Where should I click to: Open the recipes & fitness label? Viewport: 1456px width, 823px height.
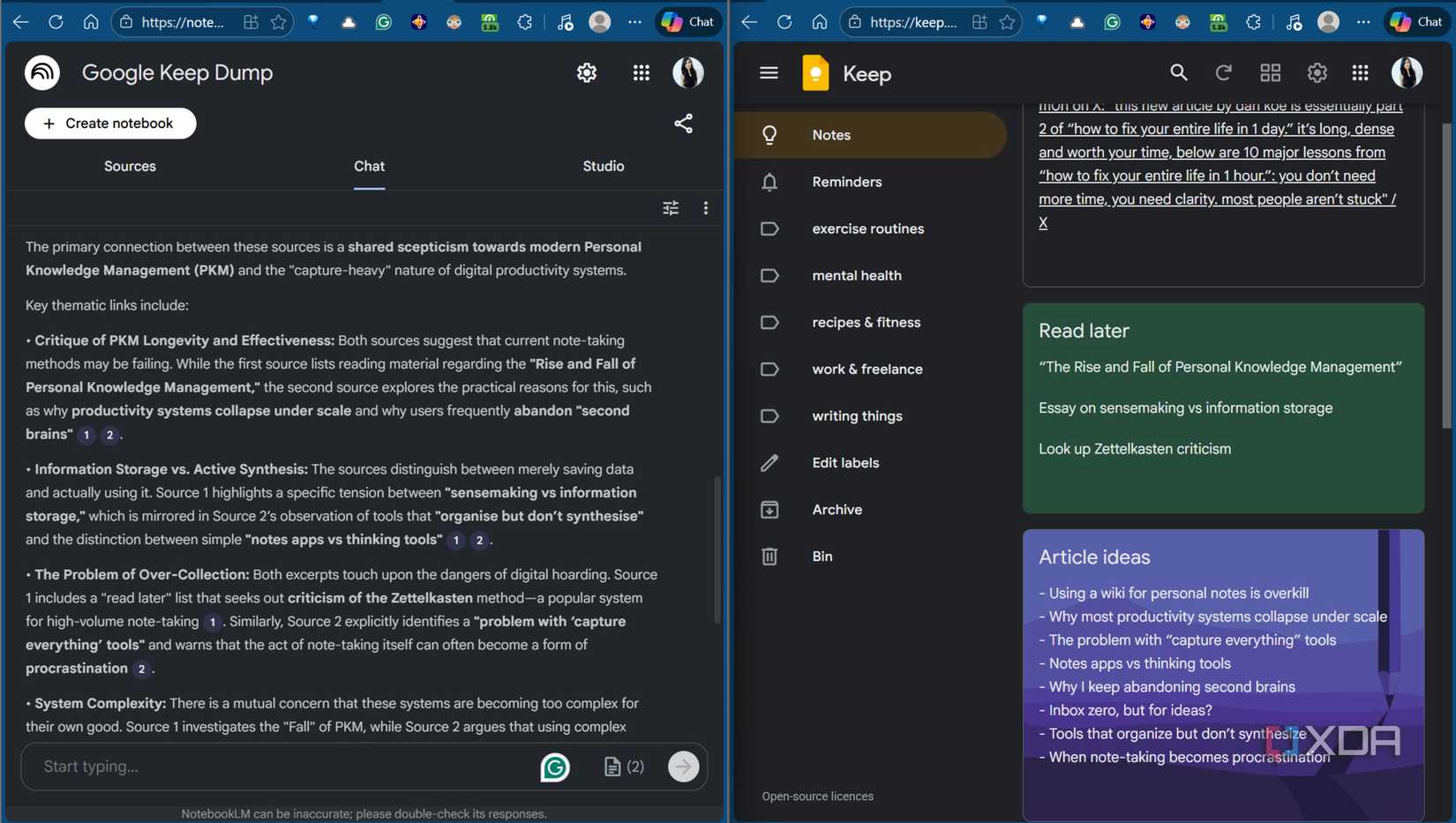point(870,322)
